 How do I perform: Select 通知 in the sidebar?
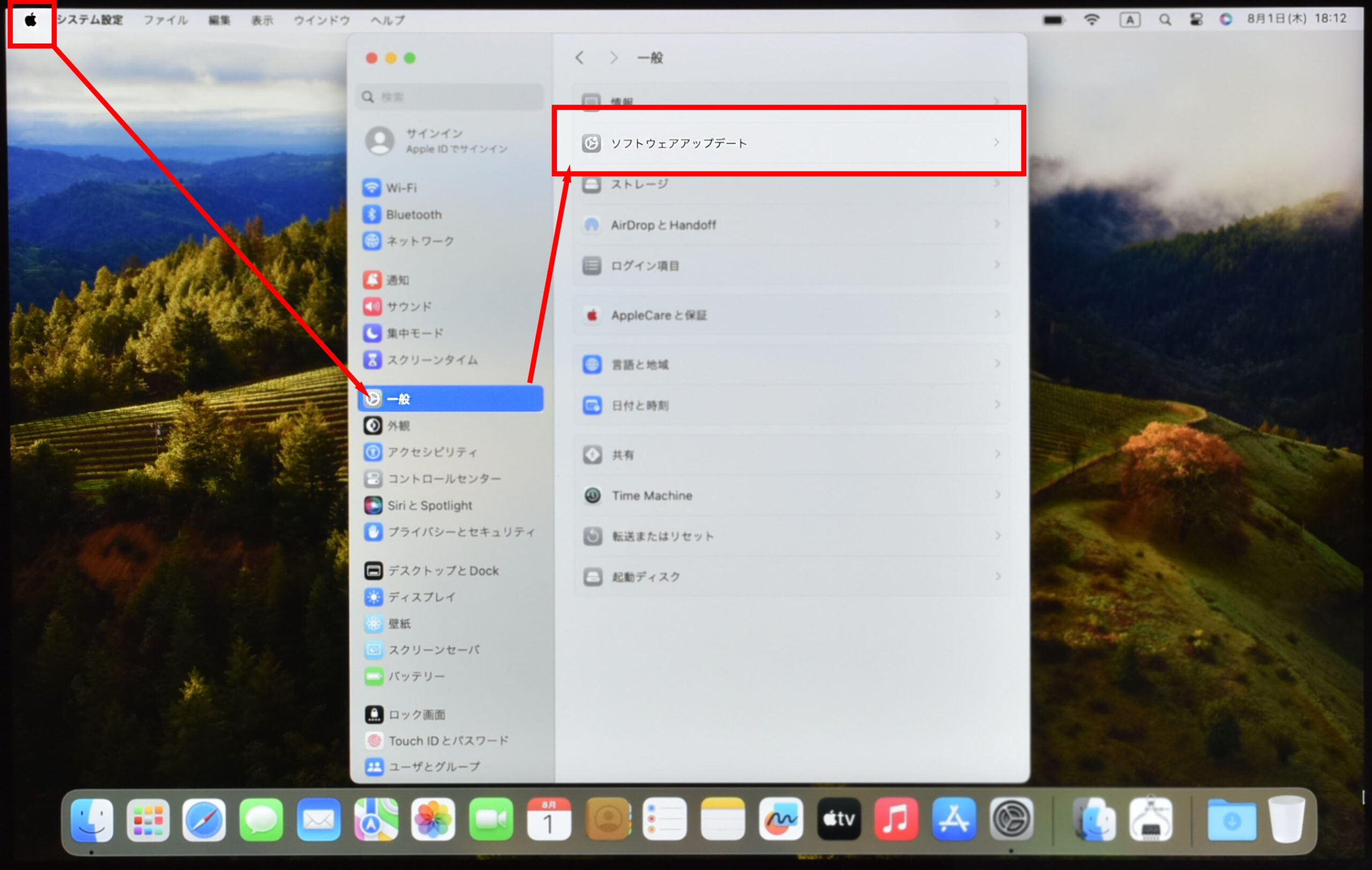[450, 280]
